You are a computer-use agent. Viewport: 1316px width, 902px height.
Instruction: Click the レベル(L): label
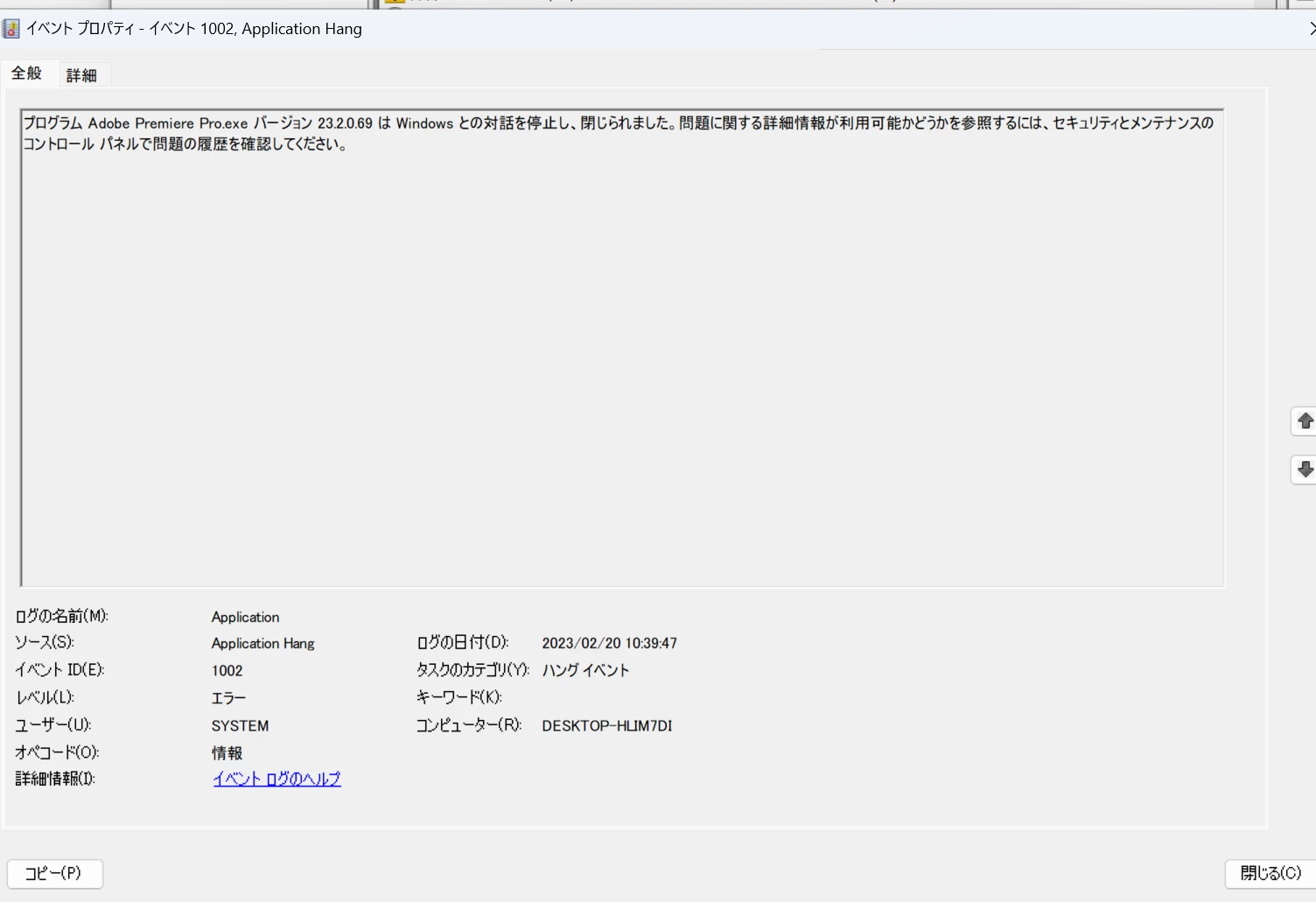pyautogui.click(x=45, y=697)
